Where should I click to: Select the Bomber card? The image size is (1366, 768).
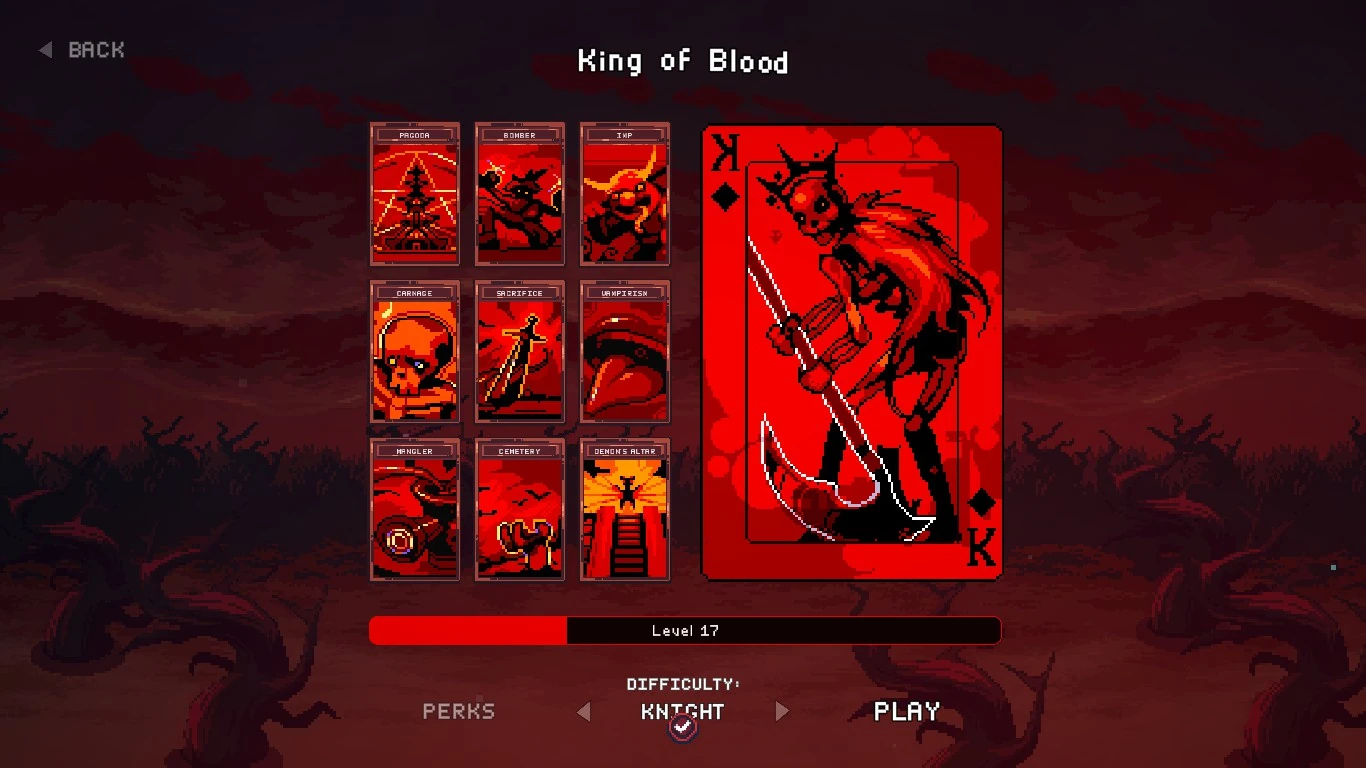point(520,194)
